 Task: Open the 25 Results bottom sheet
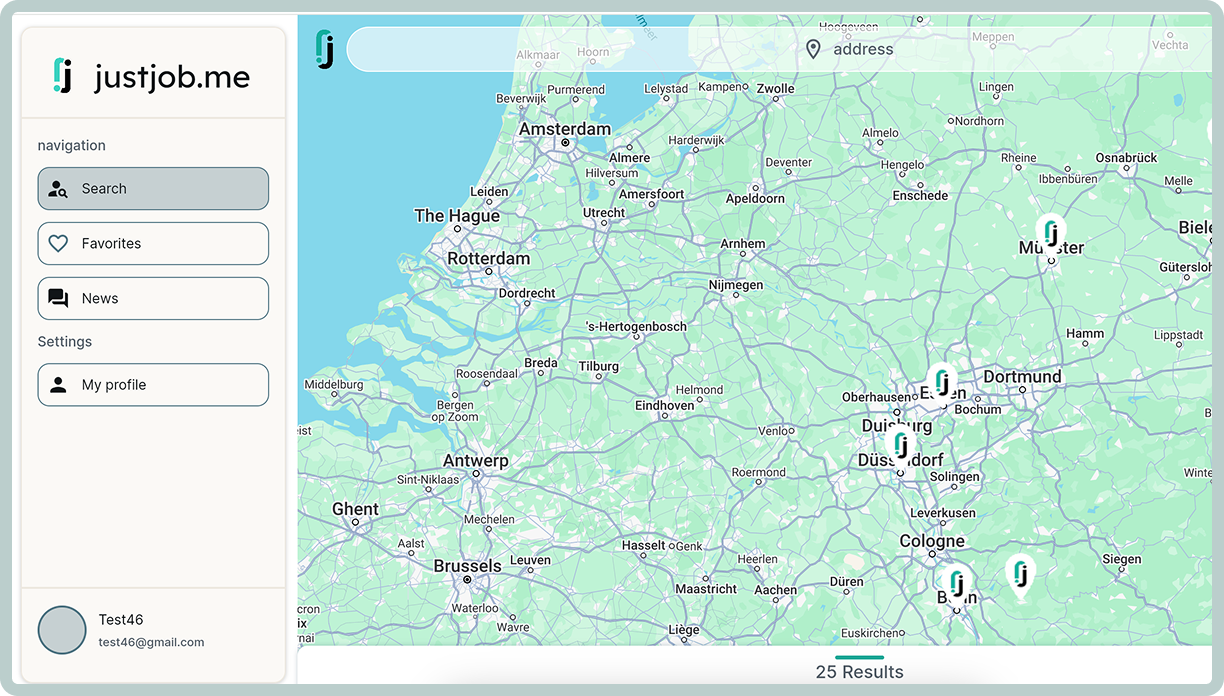click(x=859, y=671)
